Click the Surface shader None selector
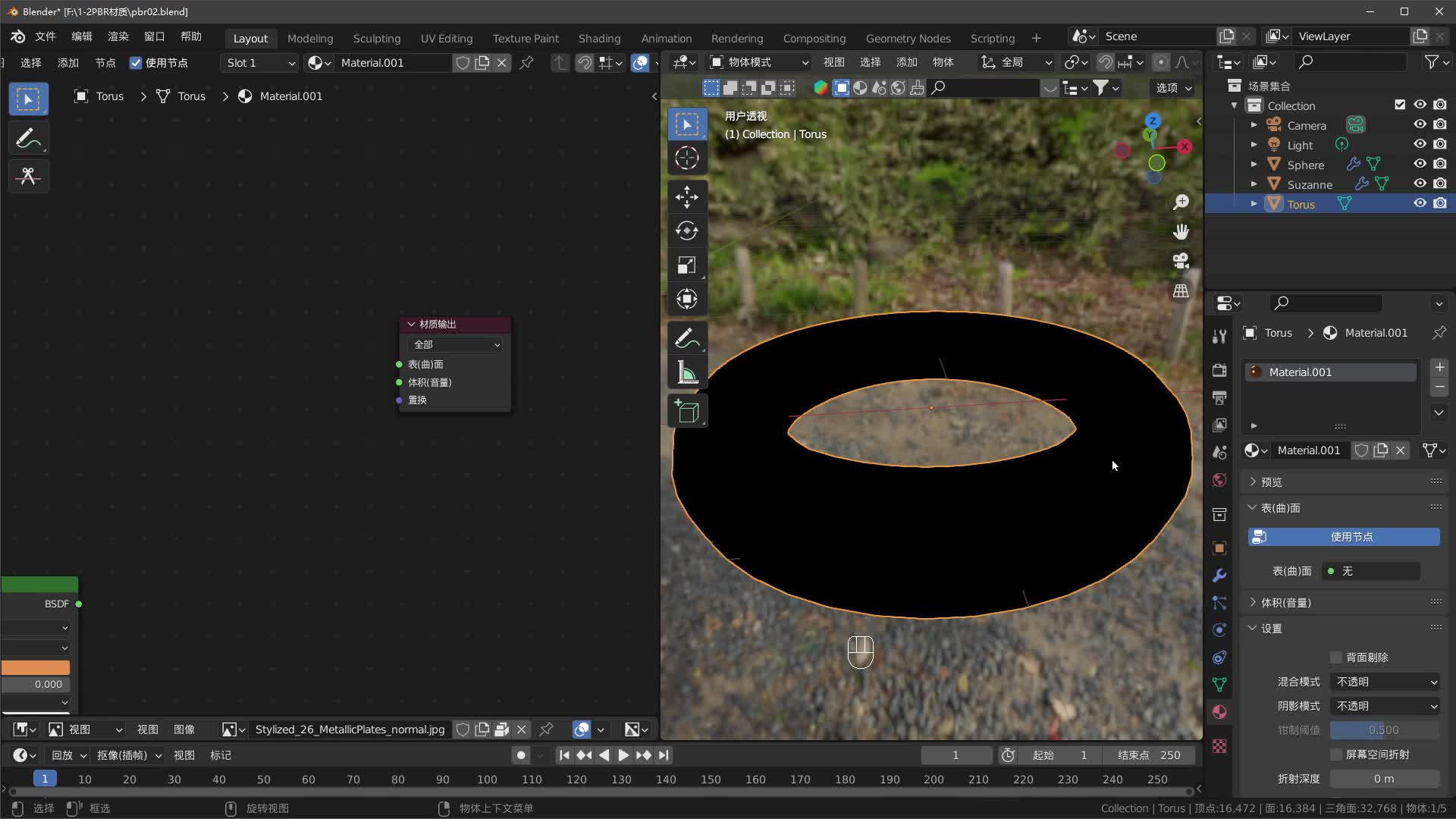 point(1371,571)
